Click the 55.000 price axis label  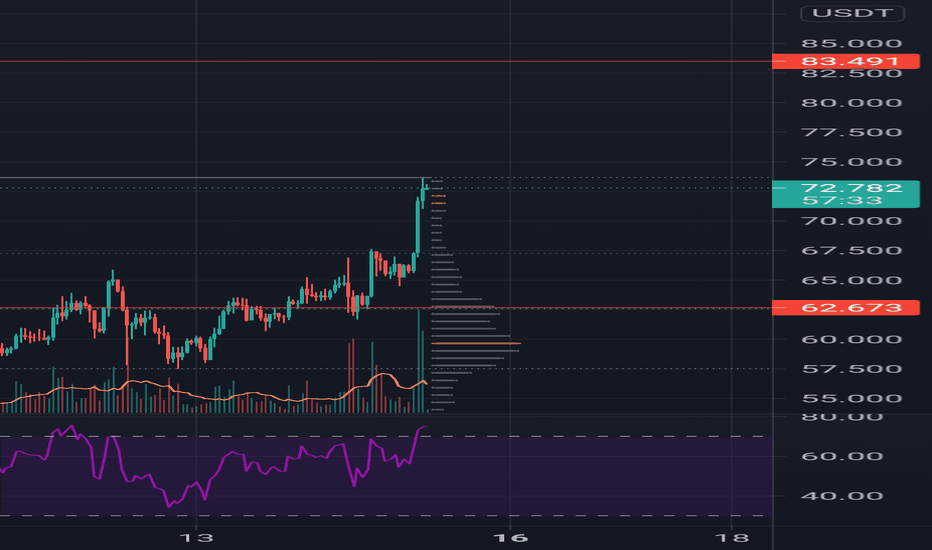tap(851, 398)
